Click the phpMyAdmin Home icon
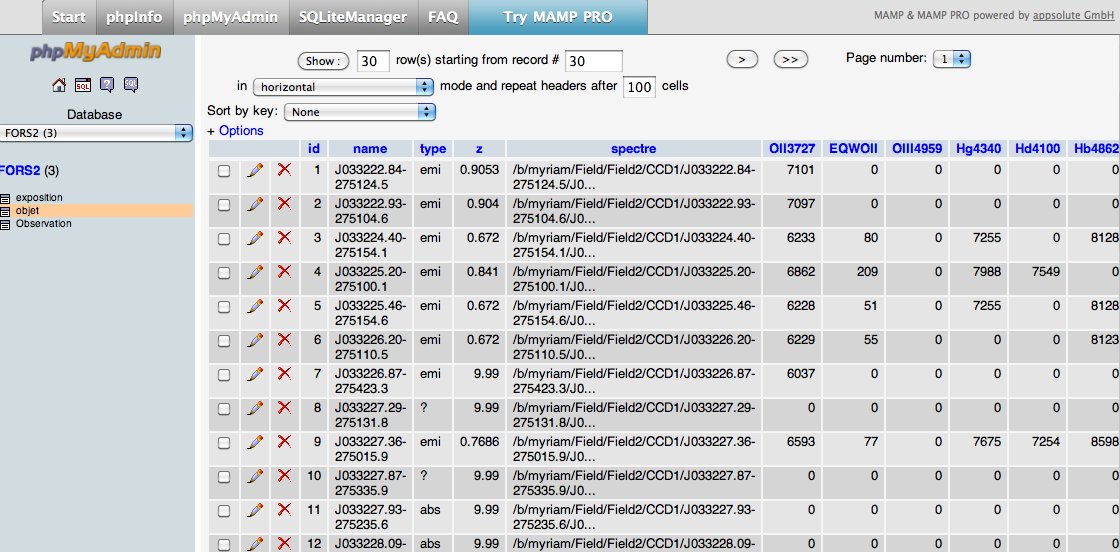The width and height of the screenshot is (1120, 552). [58, 85]
